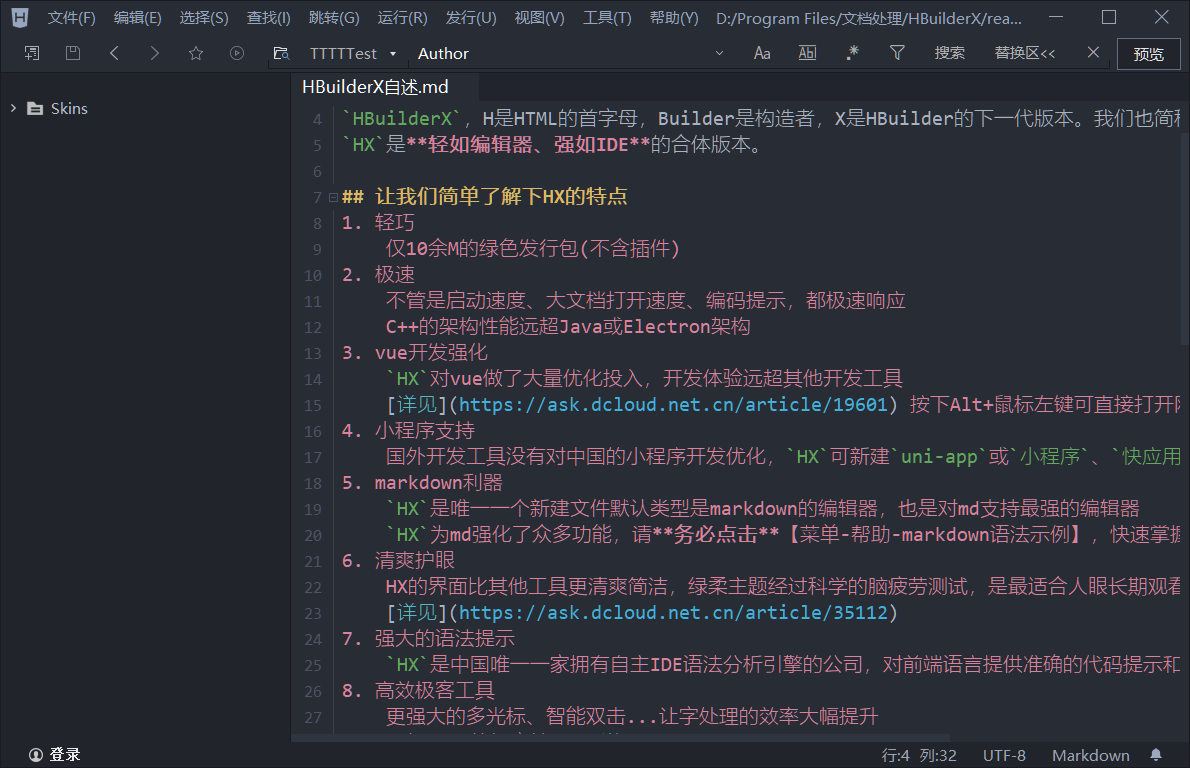Go back with the left arrow

(114, 53)
